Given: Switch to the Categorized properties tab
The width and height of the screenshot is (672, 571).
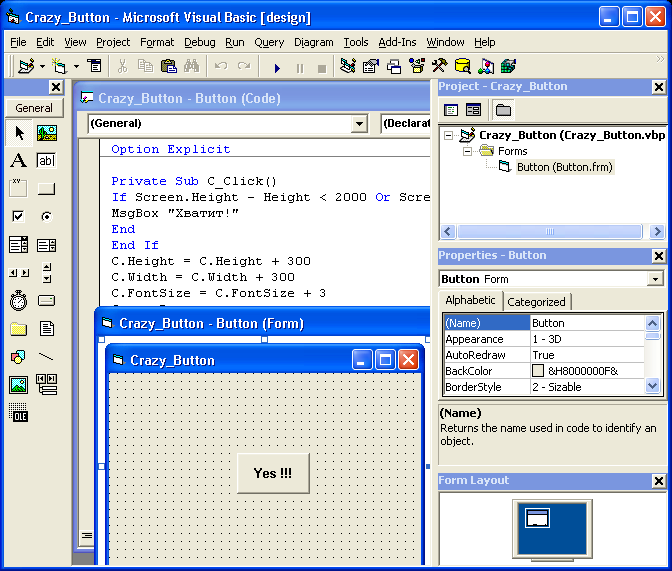Looking at the screenshot, I should pyautogui.click(x=536, y=302).
